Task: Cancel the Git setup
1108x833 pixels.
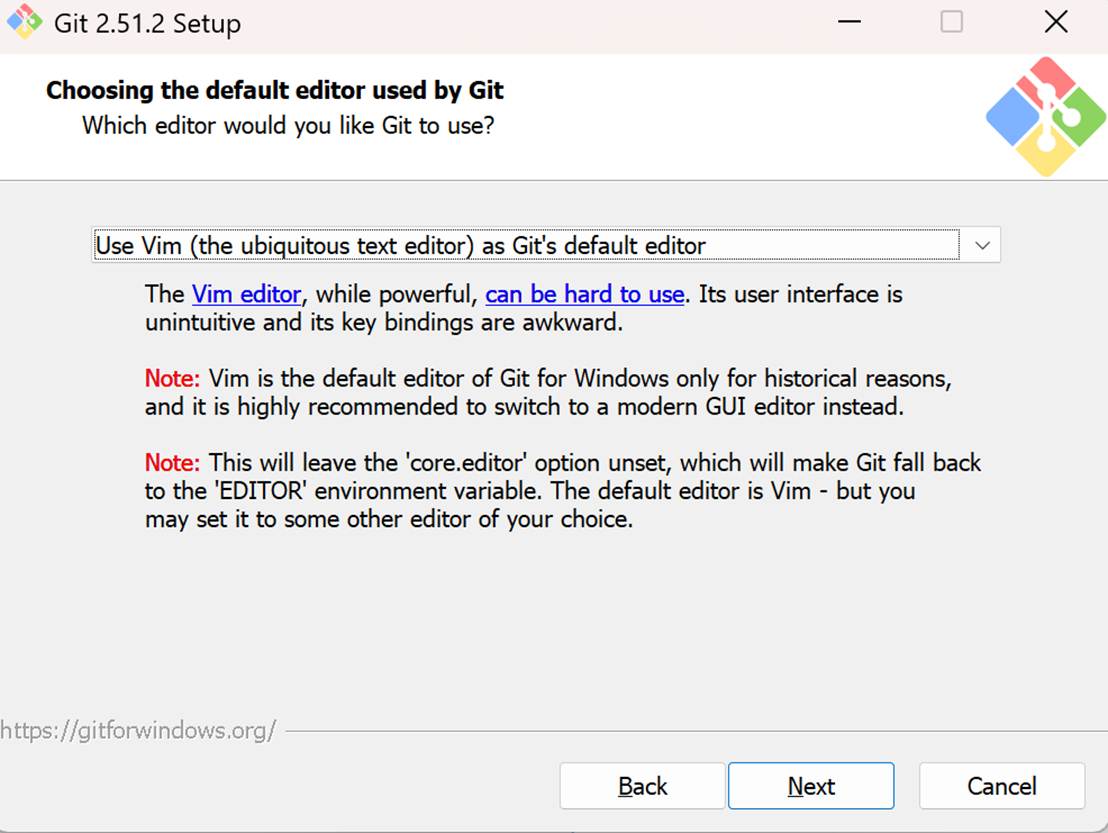Action: point(1001,786)
